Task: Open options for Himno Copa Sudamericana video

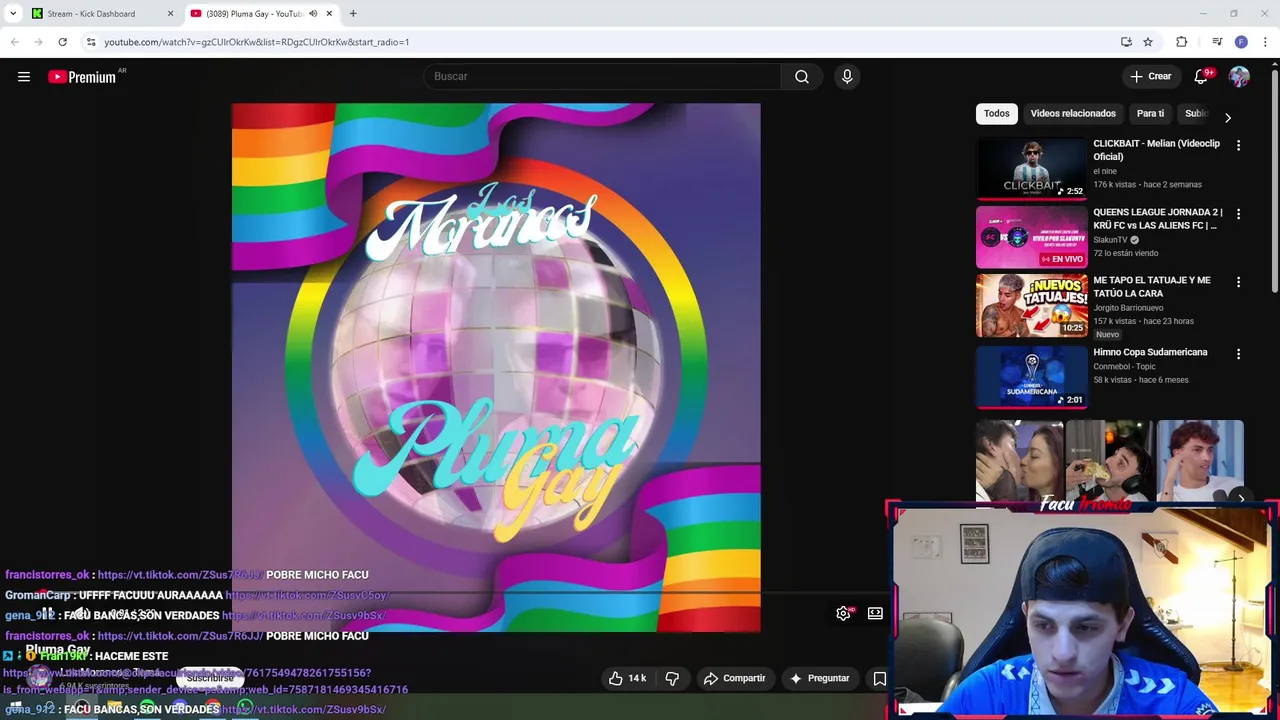Action: [1238, 354]
